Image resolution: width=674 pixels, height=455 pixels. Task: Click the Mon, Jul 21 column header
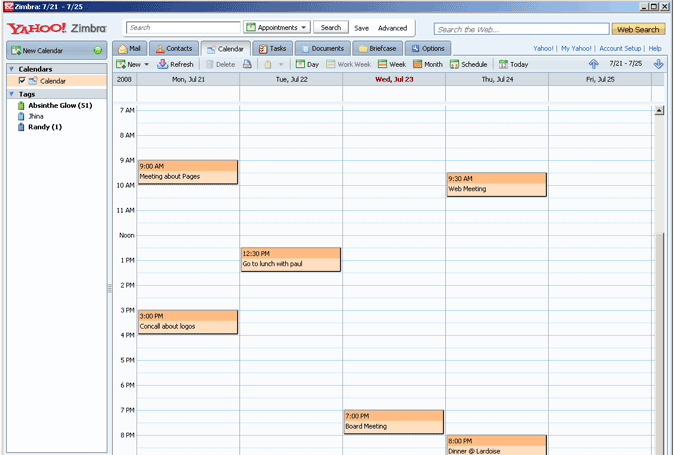[188, 79]
